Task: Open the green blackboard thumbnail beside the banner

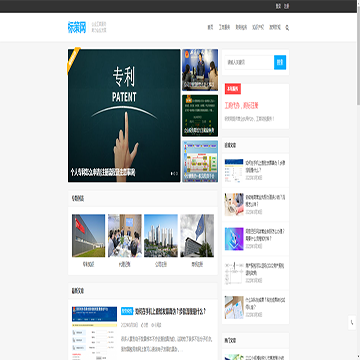Action: tap(200, 116)
